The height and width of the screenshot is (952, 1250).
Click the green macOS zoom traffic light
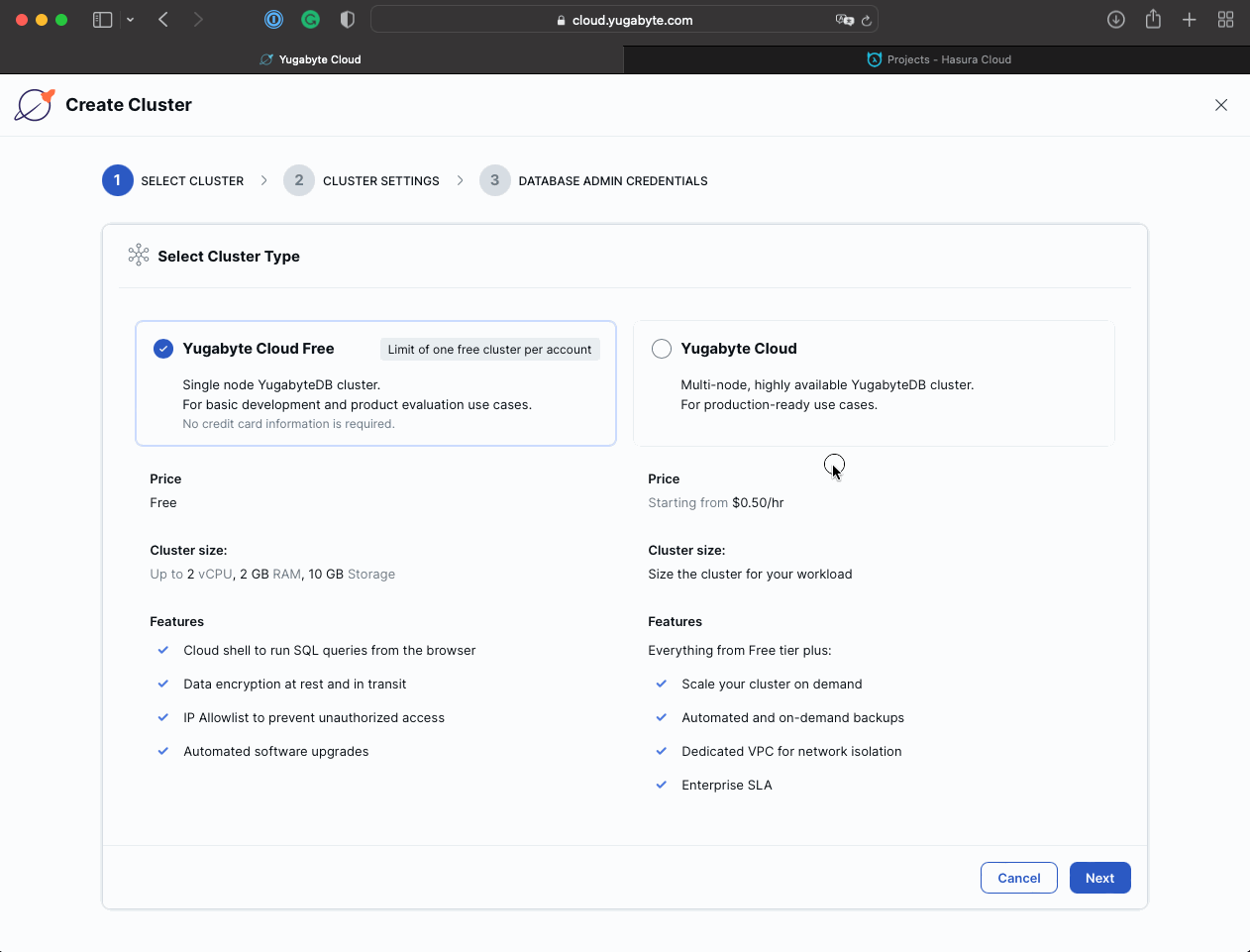tap(59, 19)
